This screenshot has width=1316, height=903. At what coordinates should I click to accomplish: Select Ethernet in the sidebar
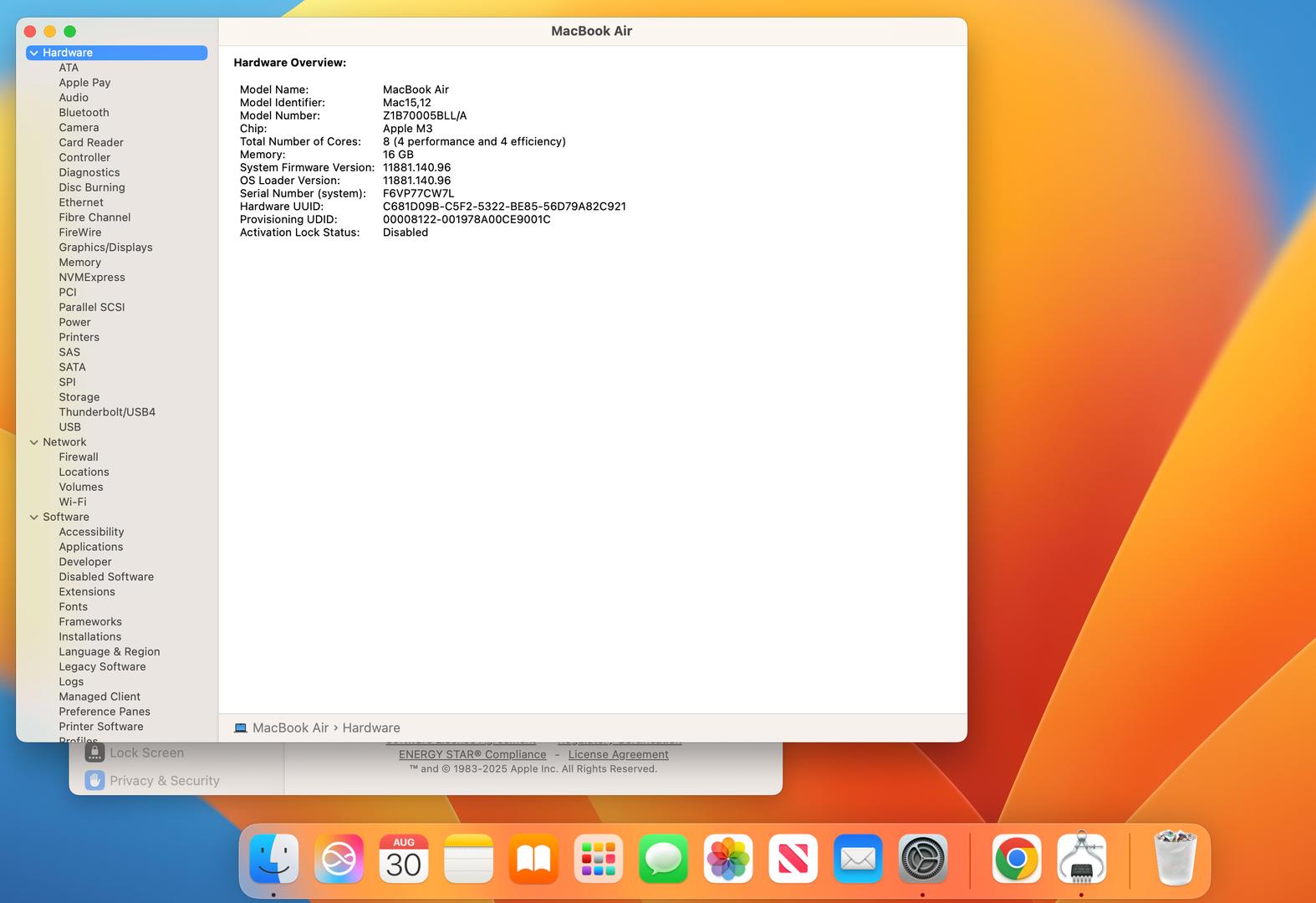[81, 202]
